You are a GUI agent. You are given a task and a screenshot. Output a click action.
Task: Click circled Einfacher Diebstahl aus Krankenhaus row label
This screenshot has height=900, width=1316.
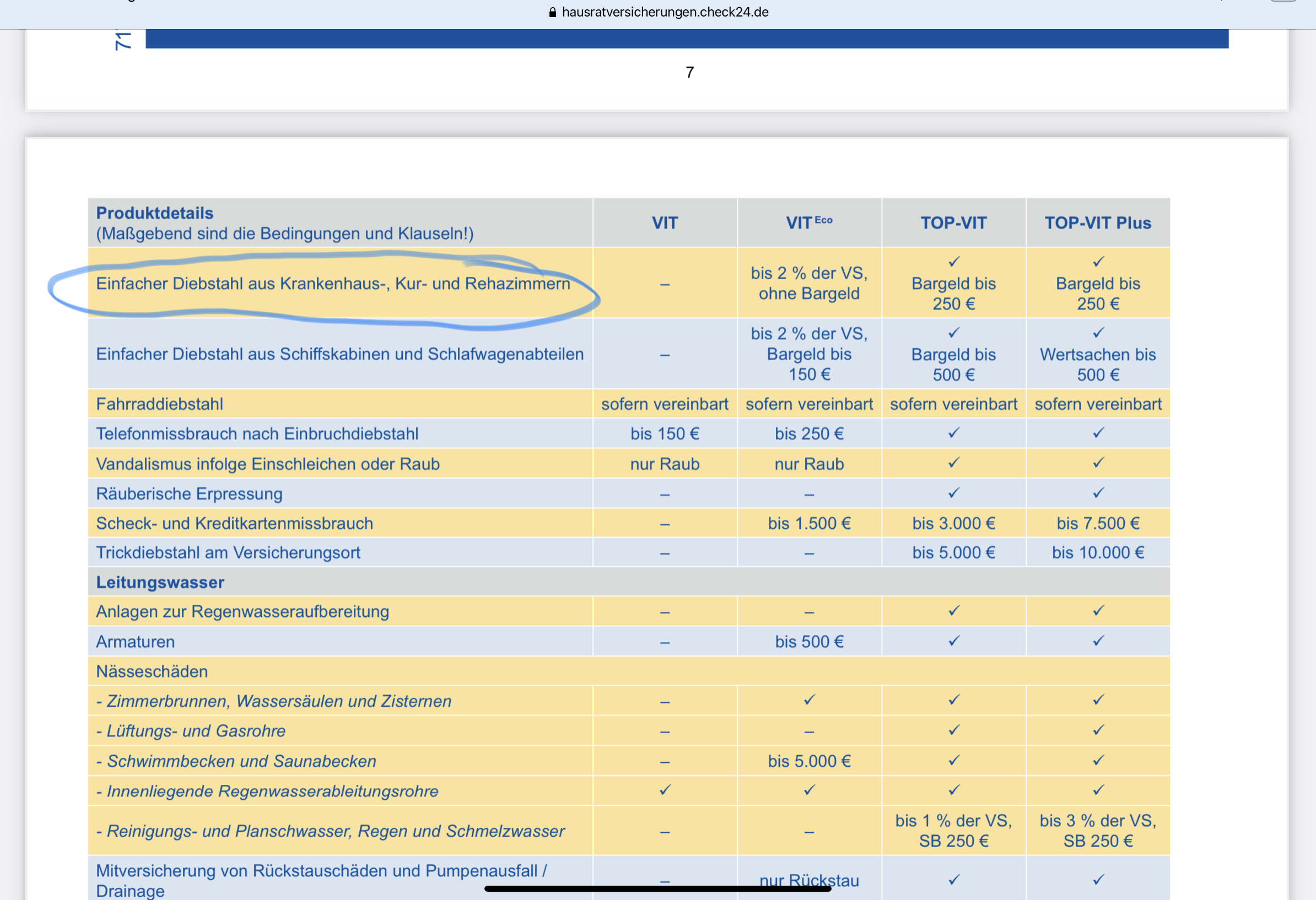(333, 284)
